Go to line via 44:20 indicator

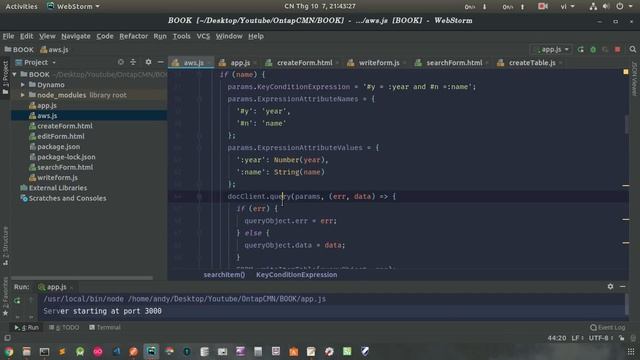(x=557, y=338)
